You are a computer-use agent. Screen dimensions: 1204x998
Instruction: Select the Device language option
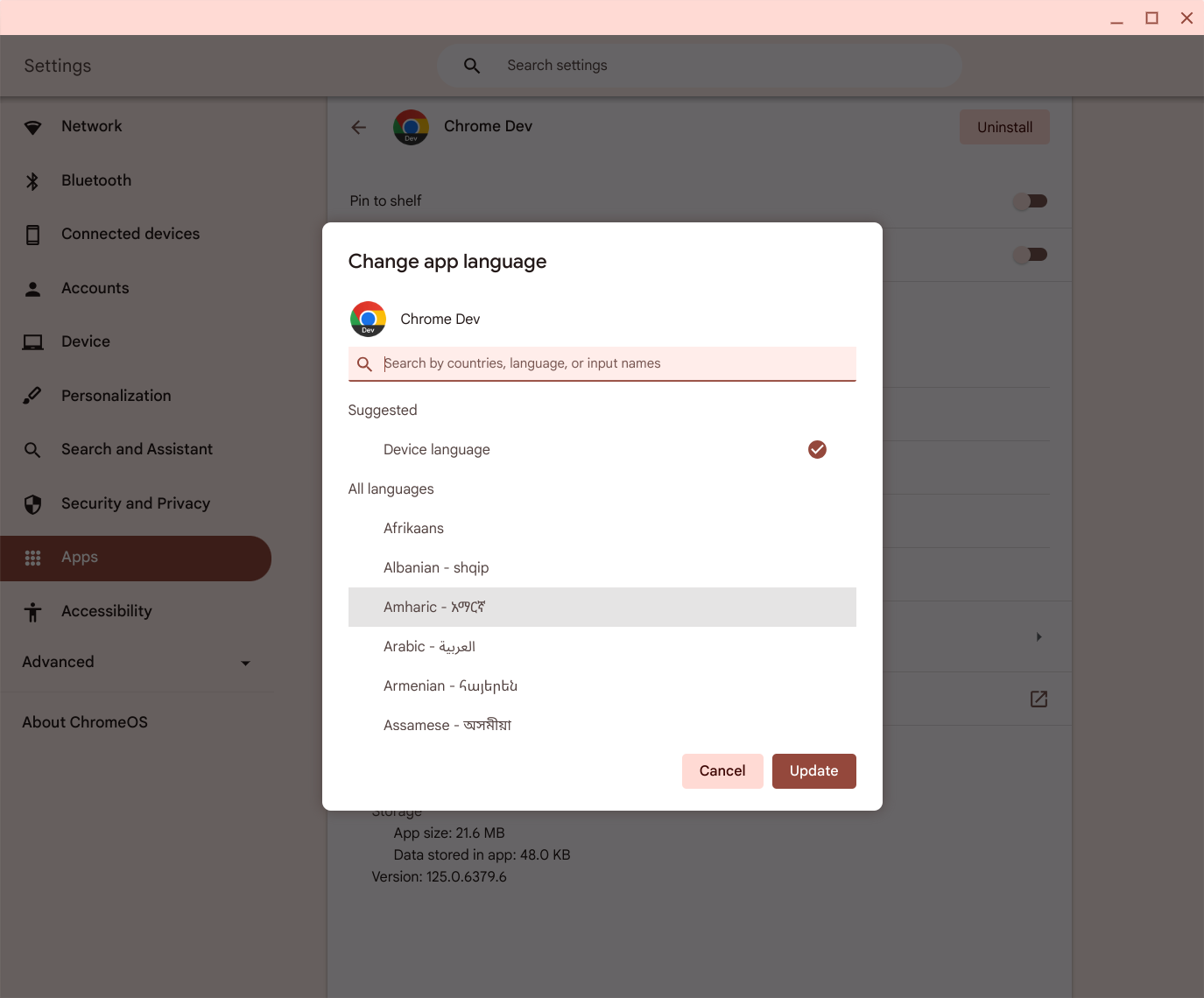pyautogui.click(x=437, y=449)
